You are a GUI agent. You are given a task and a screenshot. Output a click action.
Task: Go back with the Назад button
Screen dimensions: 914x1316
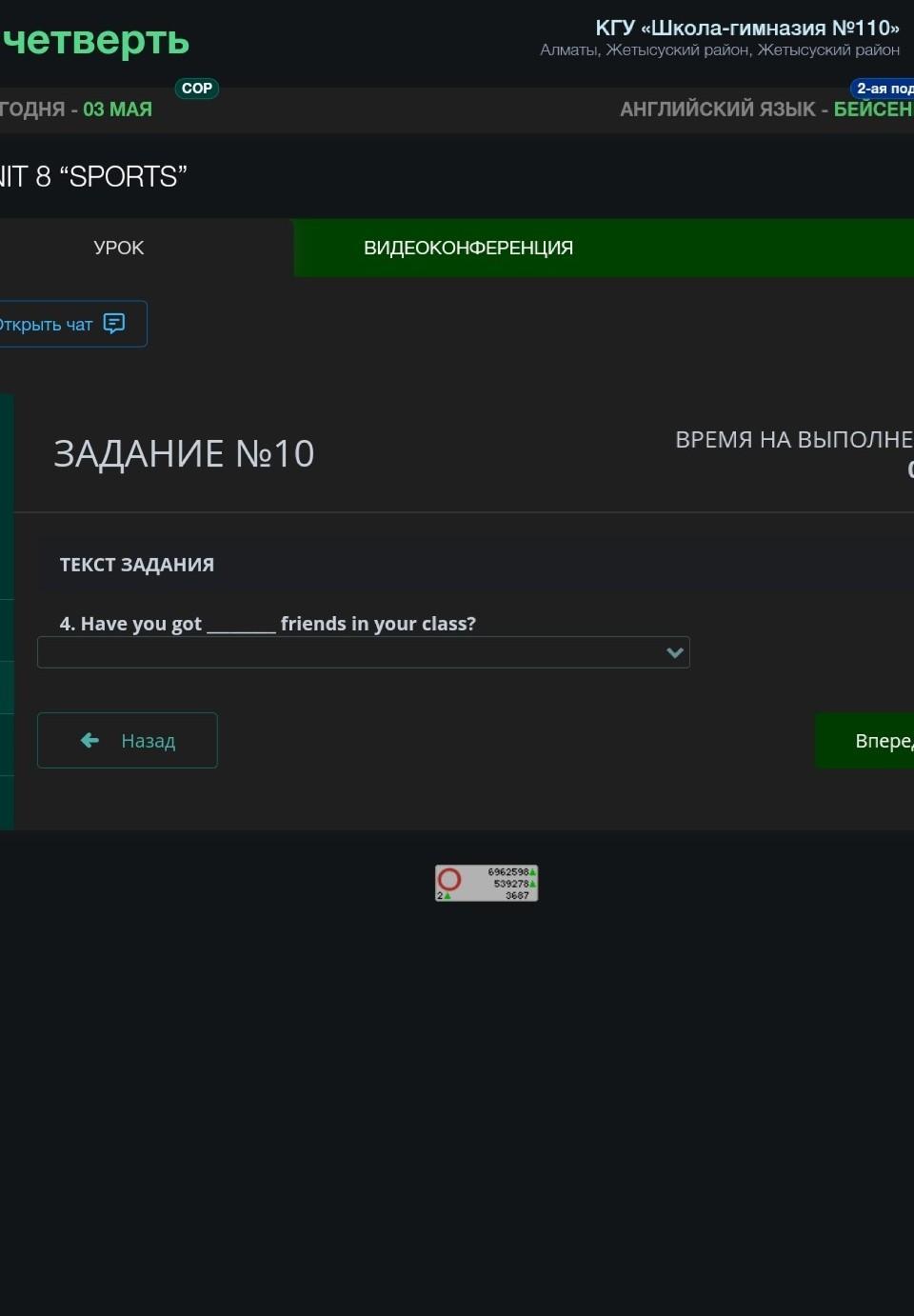pyautogui.click(x=128, y=740)
